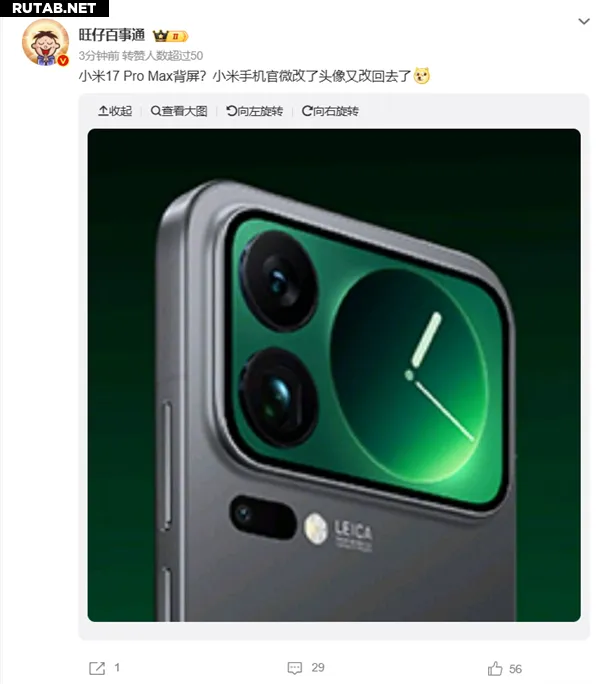Viewport: 600px width, 684px height.
Task: Click the post text 小米17 Pro Max背屏
Action: (x=139, y=76)
